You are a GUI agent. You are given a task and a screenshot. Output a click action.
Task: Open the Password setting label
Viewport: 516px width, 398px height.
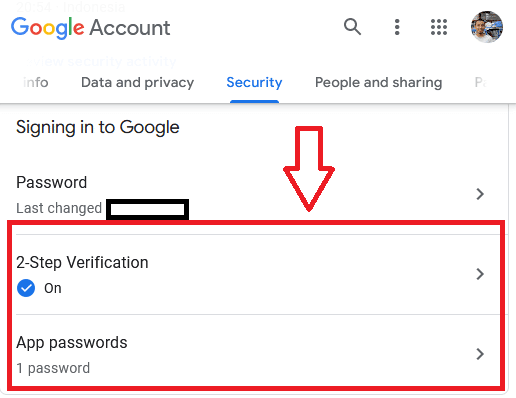(x=52, y=182)
